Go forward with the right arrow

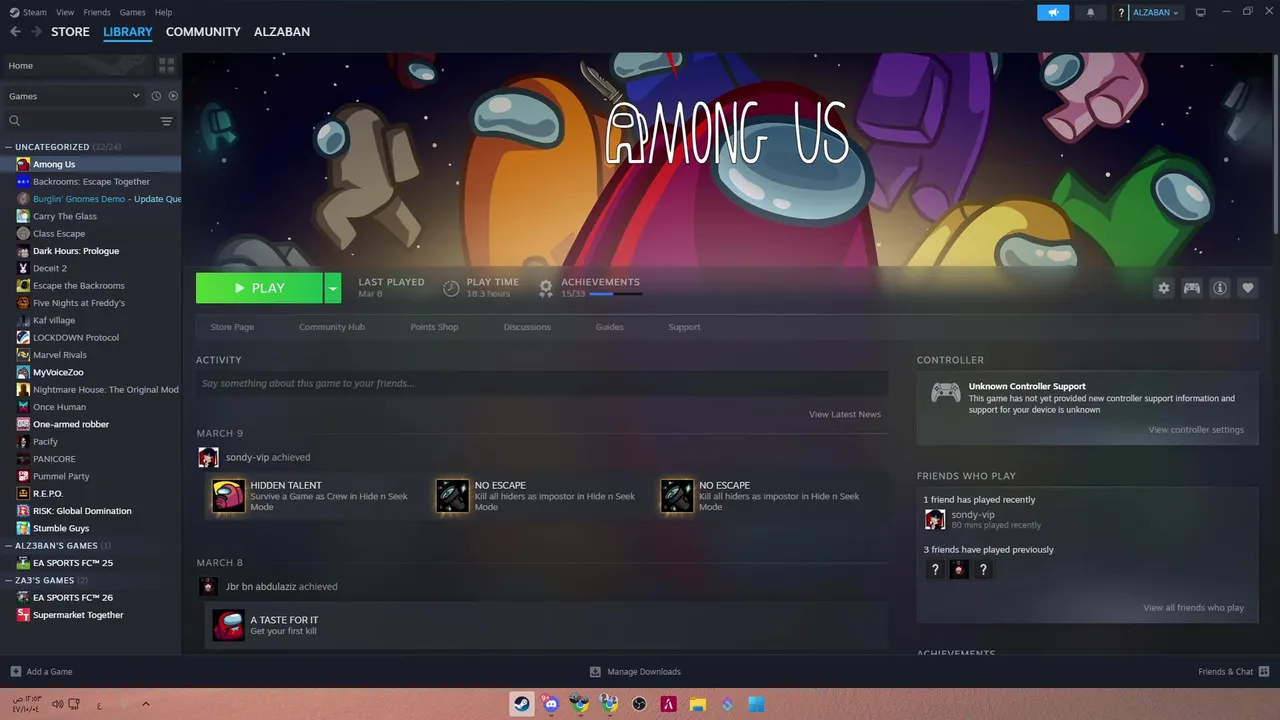coord(36,32)
